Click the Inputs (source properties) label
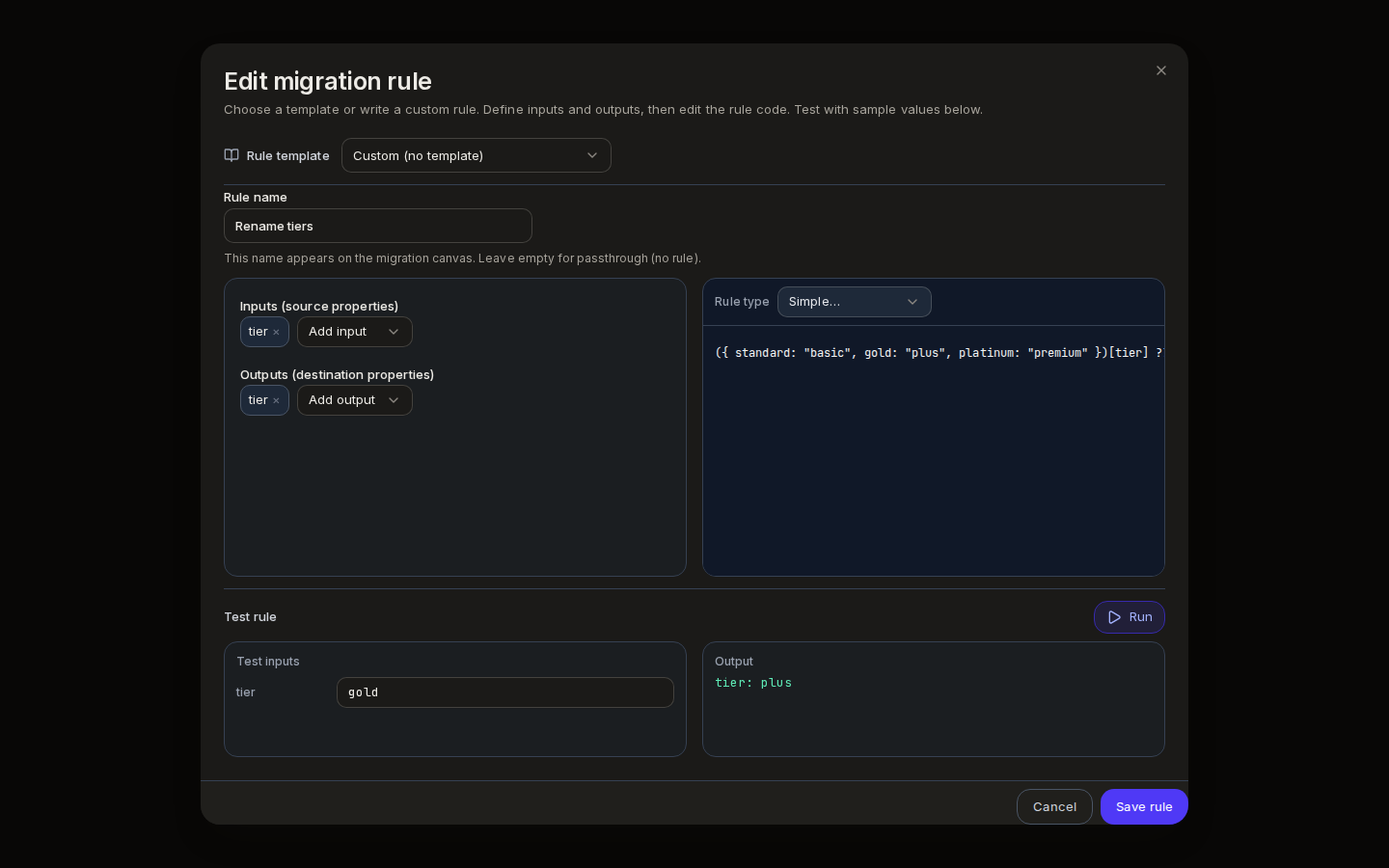1389x868 pixels. tap(319, 306)
